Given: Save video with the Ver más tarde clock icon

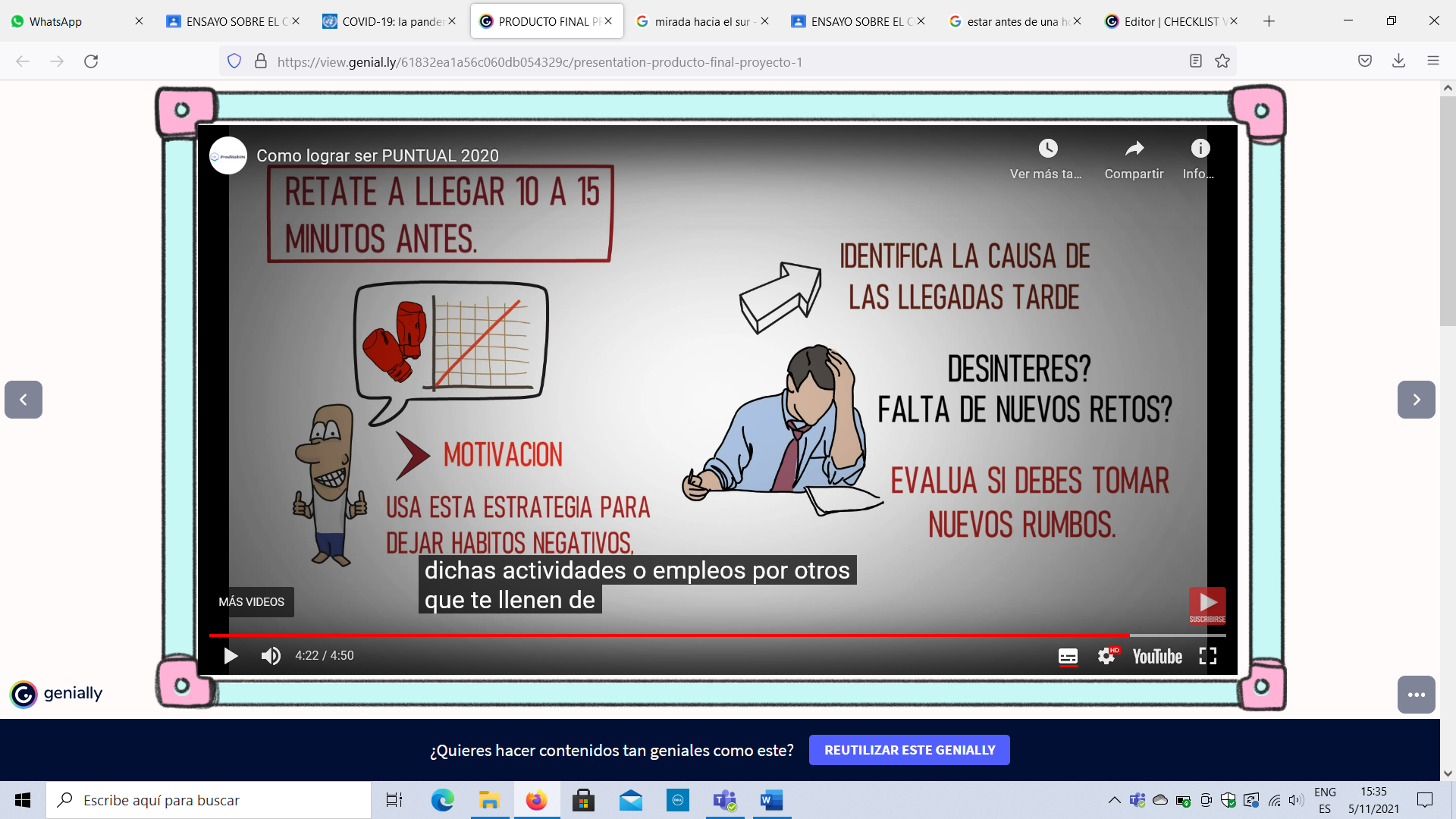Looking at the screenshot, I should pos(1047,149).
